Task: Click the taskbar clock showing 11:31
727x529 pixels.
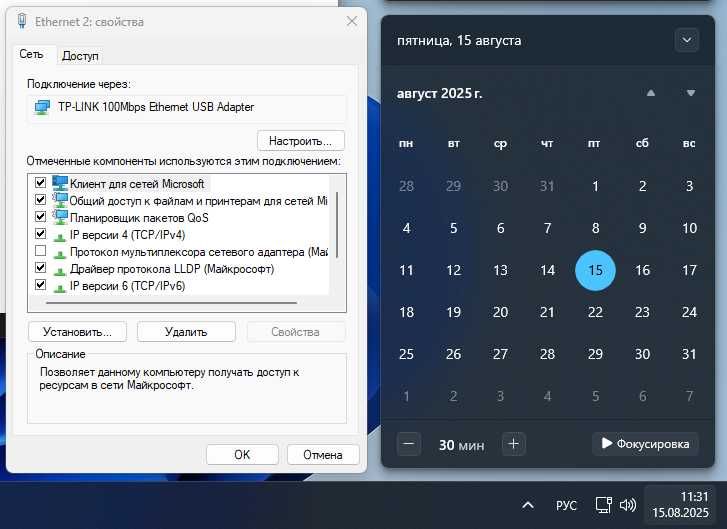Action: [x=680, y=504]
